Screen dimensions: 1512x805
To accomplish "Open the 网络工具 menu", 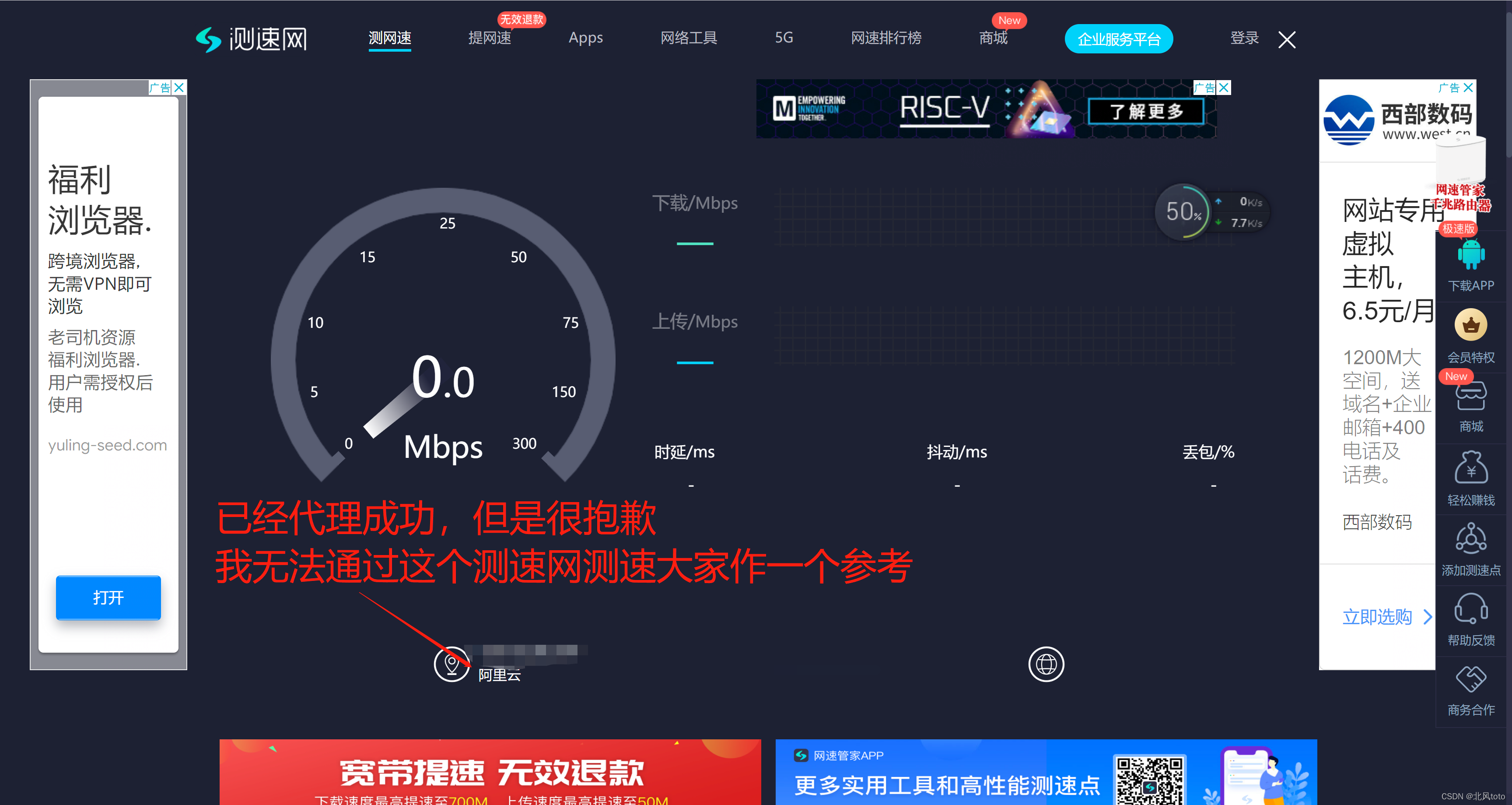I will pyautogui.click(x=689, y=38).
